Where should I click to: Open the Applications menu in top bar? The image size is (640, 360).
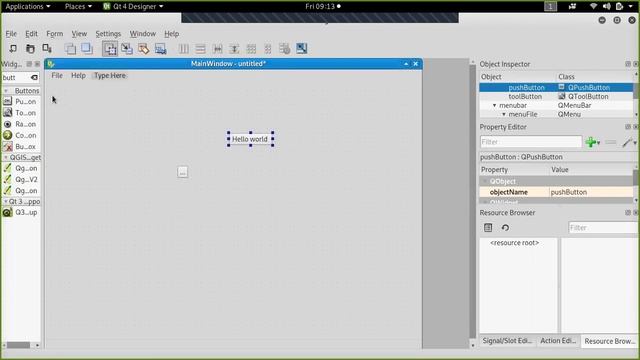(x=28, y=7)
